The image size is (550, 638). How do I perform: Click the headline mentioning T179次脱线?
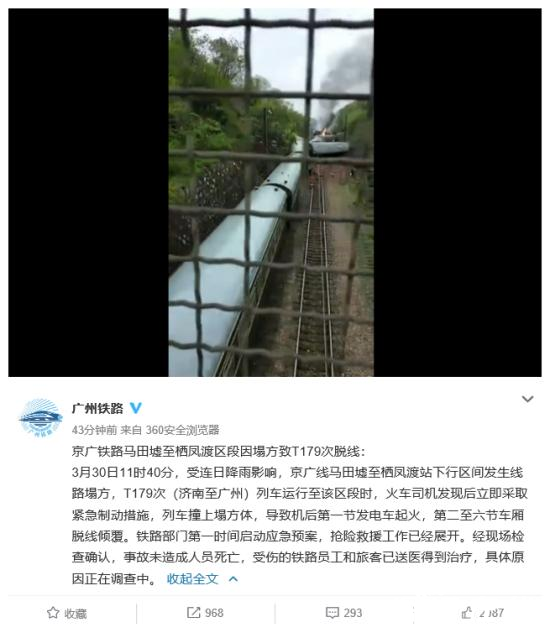(x=219, y=451)
